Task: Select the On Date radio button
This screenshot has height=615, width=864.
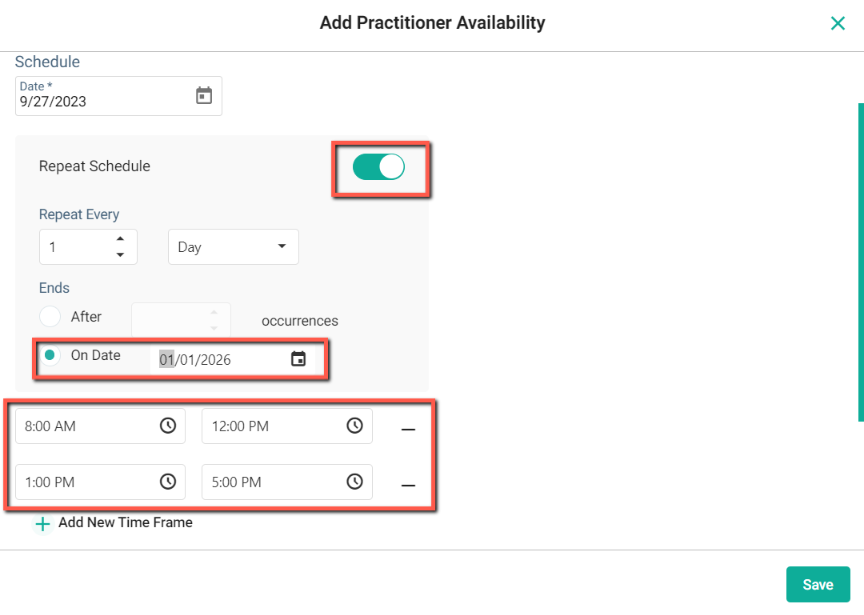Action: point(50,355)
